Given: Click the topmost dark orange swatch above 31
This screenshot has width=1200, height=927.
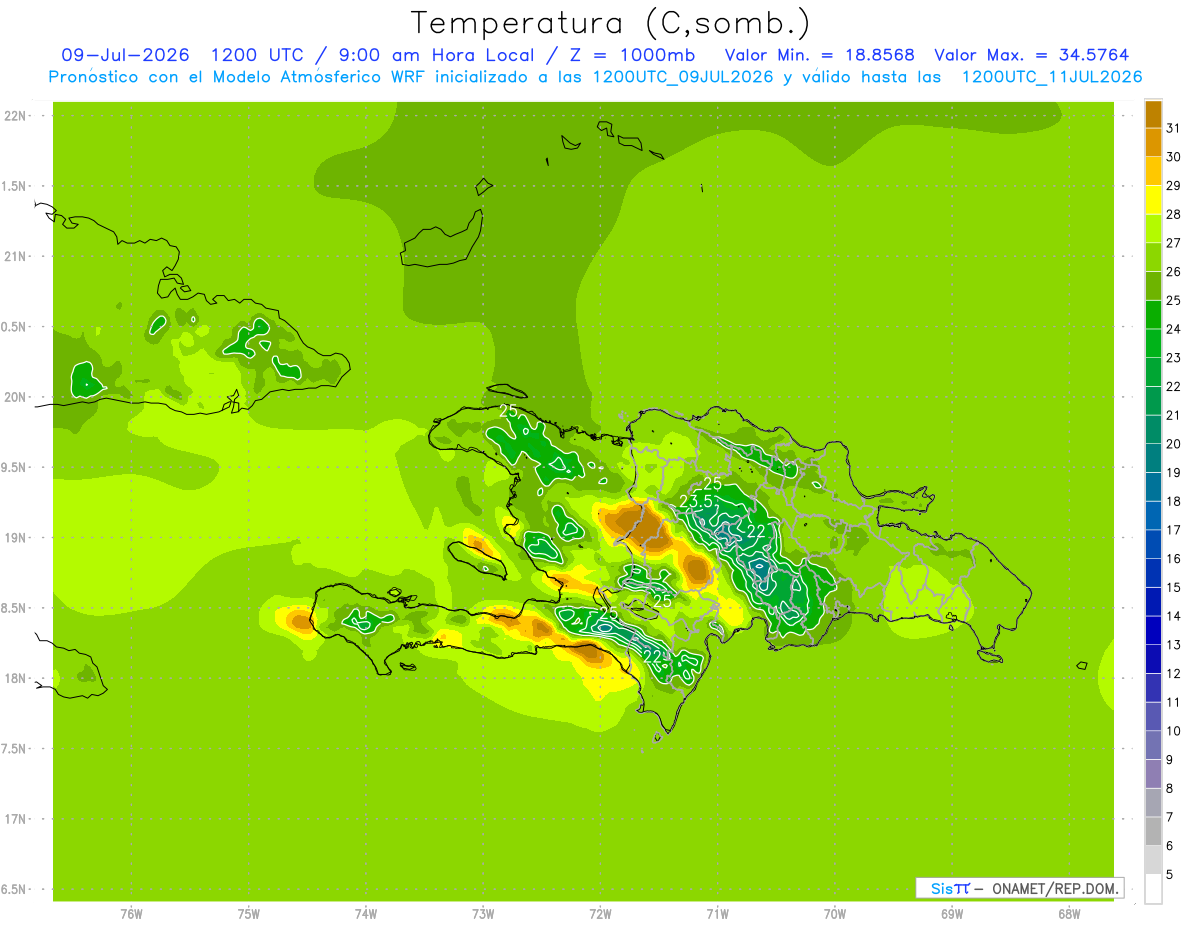Looking at the screenshot, I should point(1153,113).
